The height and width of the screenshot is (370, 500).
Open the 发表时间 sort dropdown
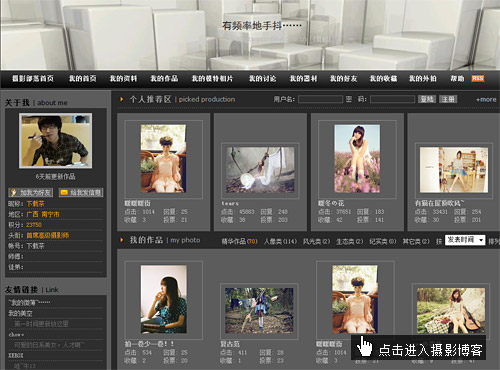[x=465, y=240]
